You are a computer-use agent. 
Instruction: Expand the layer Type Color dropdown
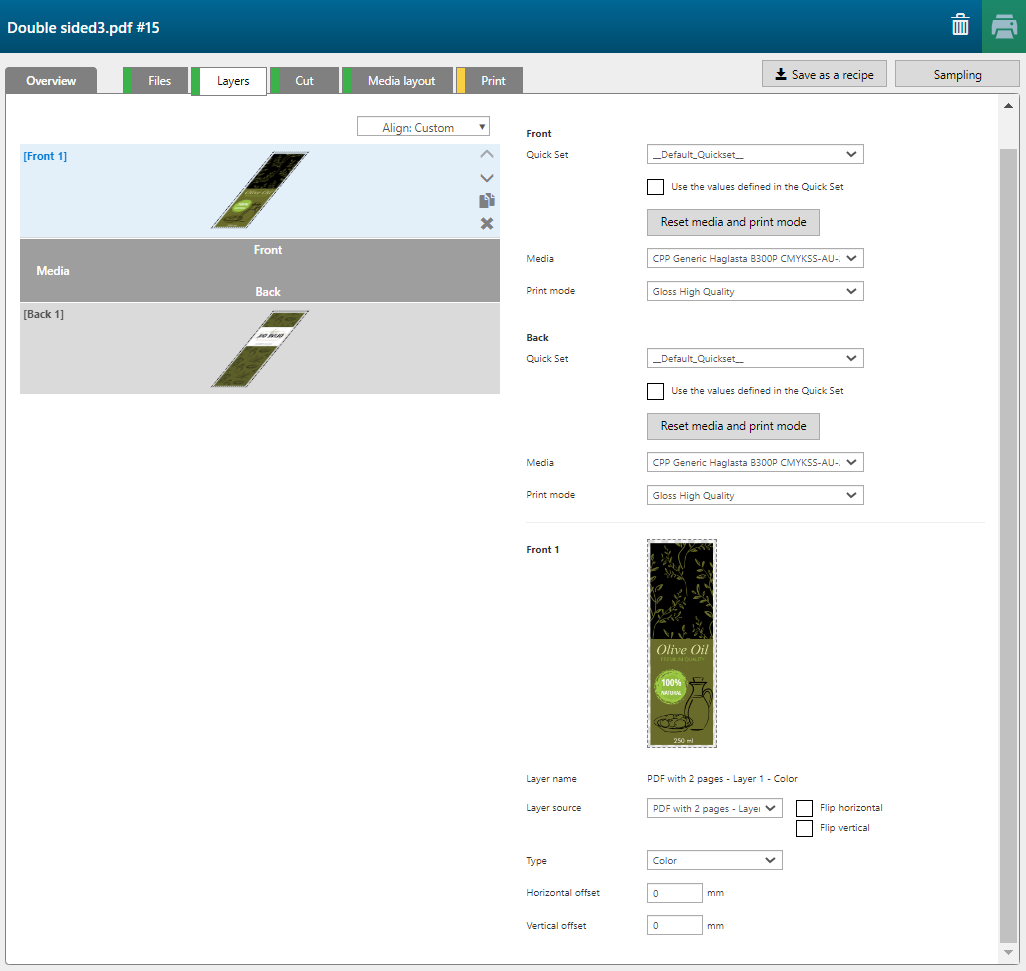pos(714,860)
